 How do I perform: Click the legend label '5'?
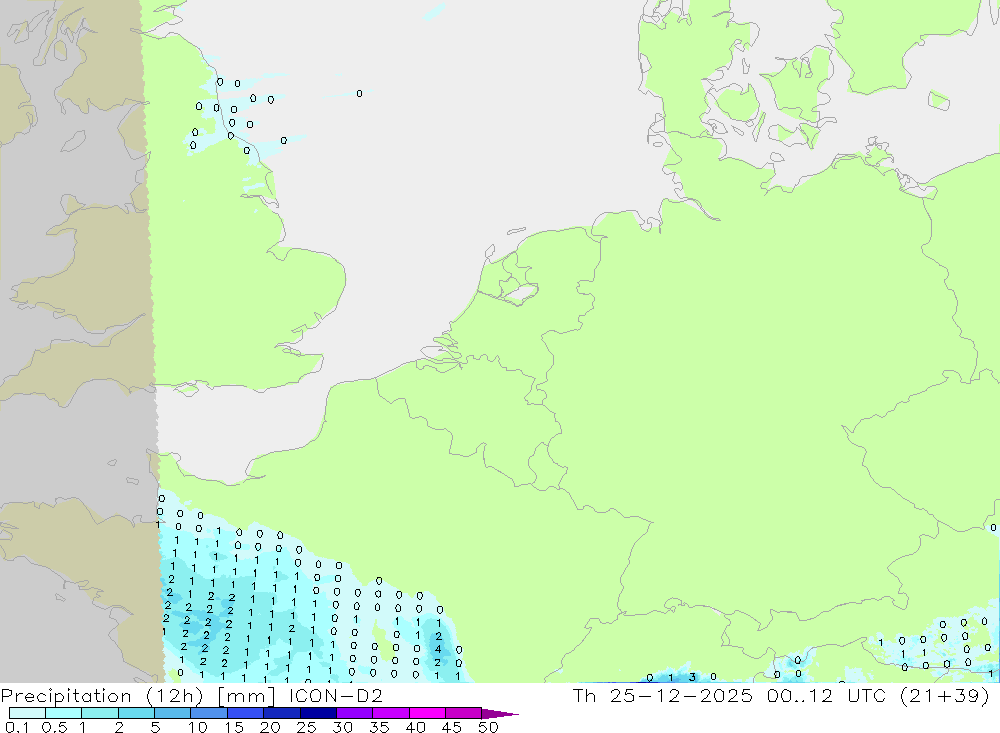[155, 727]
